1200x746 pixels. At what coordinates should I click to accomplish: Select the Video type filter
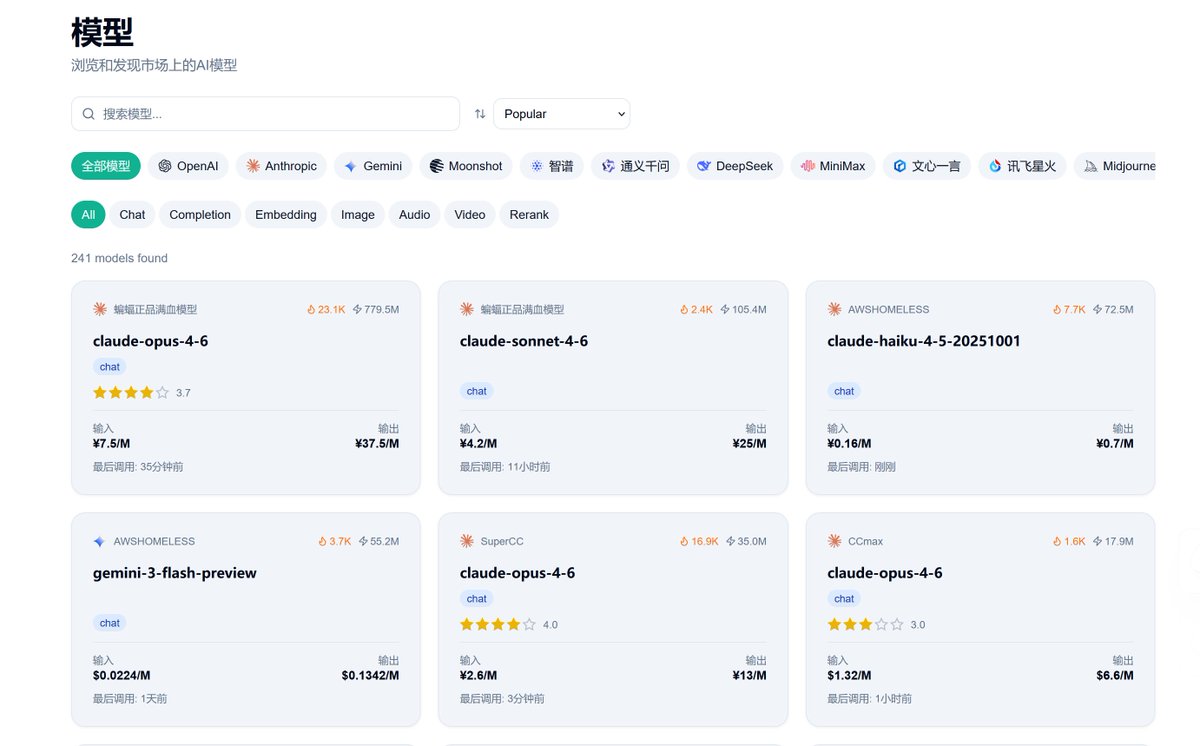470,215
